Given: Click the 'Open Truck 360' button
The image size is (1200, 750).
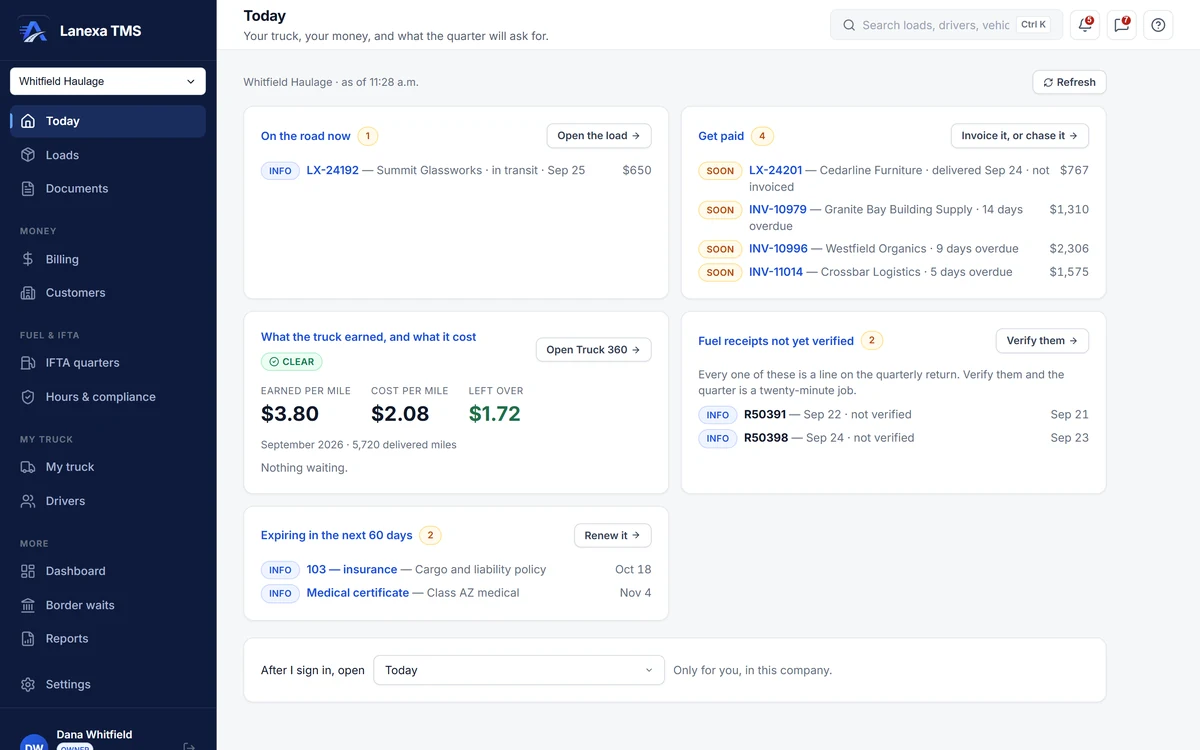Looking at the screenshot, I should point(594,350).
